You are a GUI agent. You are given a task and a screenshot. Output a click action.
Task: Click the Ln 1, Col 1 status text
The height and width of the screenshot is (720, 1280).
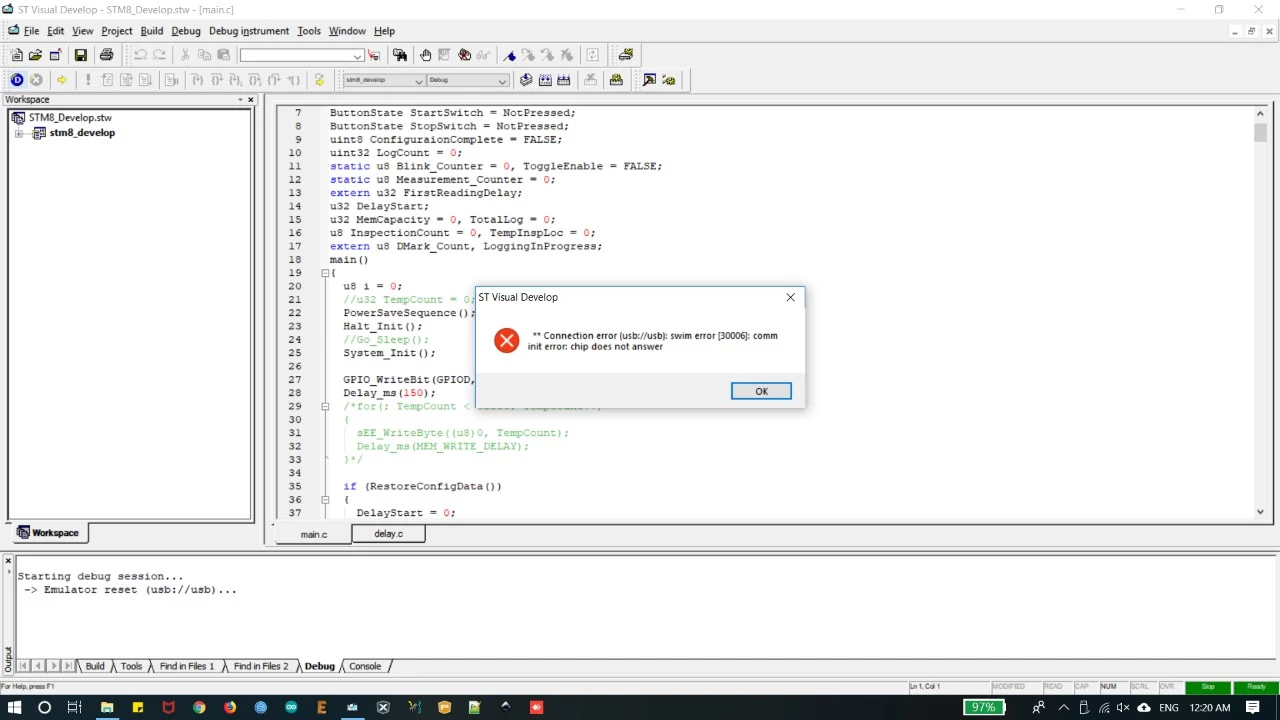coord(925,687)
